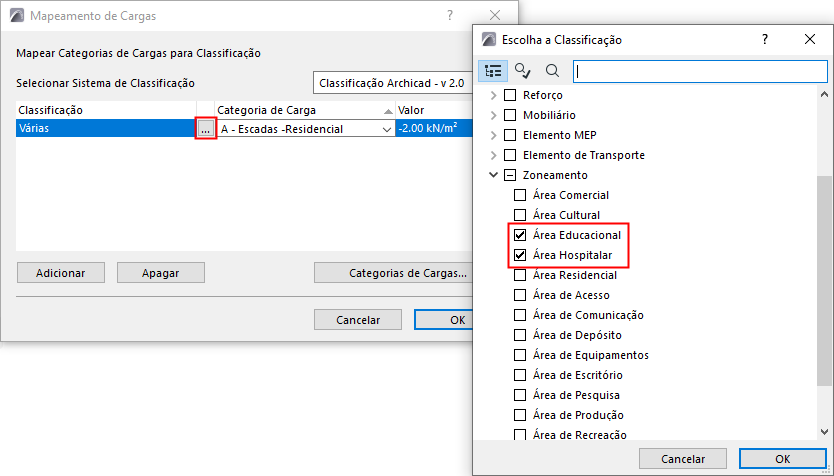Enable Área Residencial checkbox

pos(520,275)
